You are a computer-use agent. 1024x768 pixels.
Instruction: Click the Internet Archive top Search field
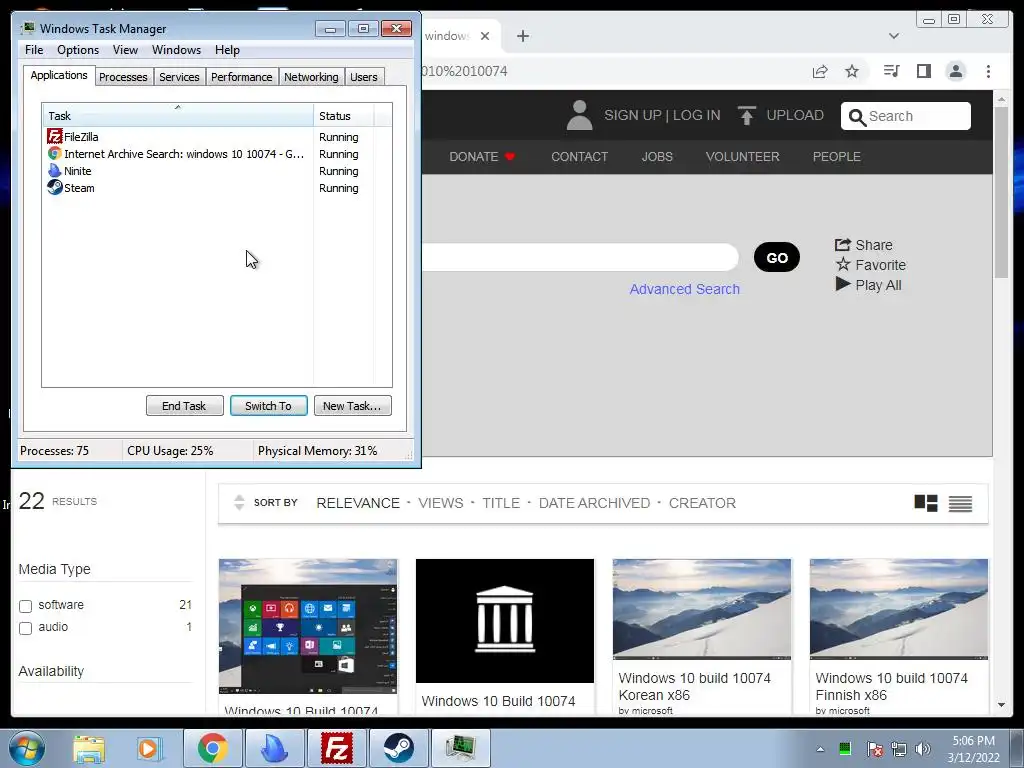pos(906,116)
